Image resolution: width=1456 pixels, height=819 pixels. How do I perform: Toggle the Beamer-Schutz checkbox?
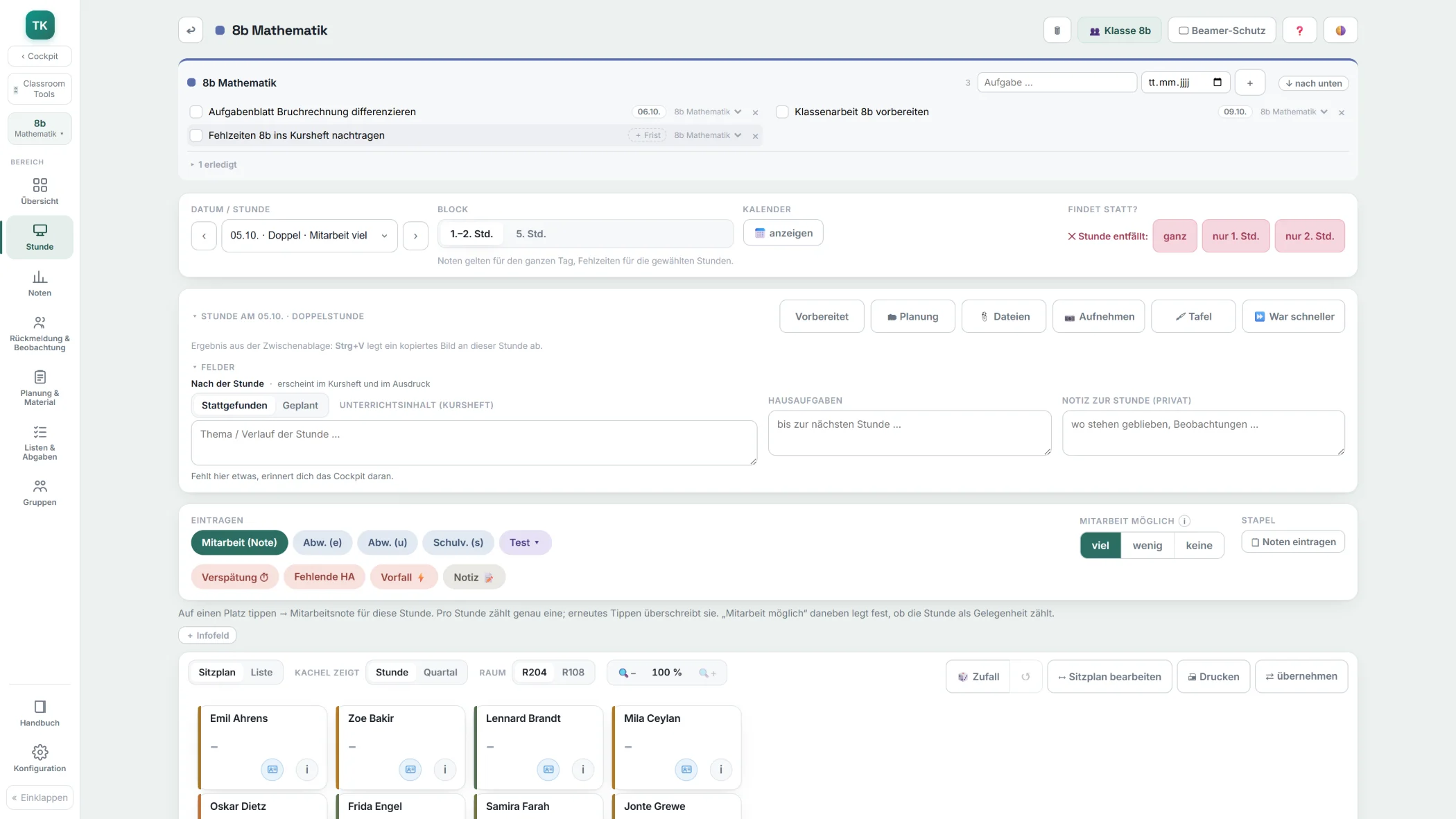click(x=1184, y=31)
